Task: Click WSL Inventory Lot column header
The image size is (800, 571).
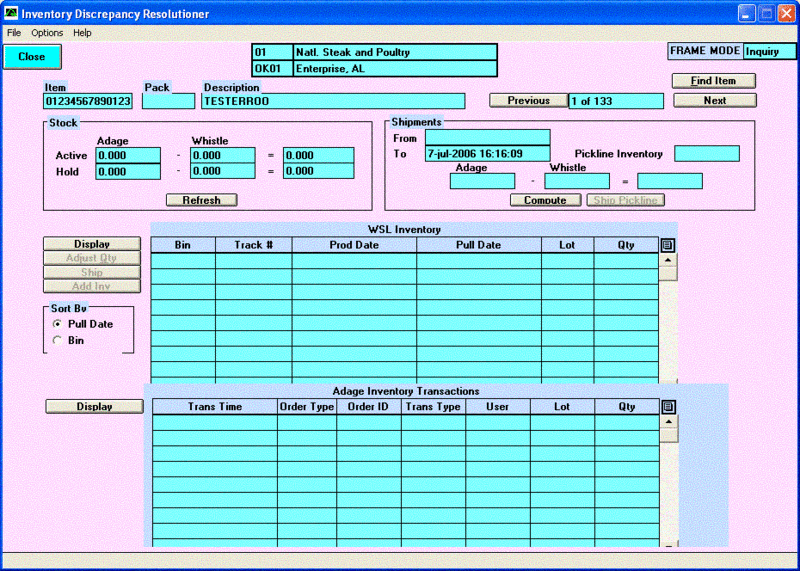Action: point(567,245)
